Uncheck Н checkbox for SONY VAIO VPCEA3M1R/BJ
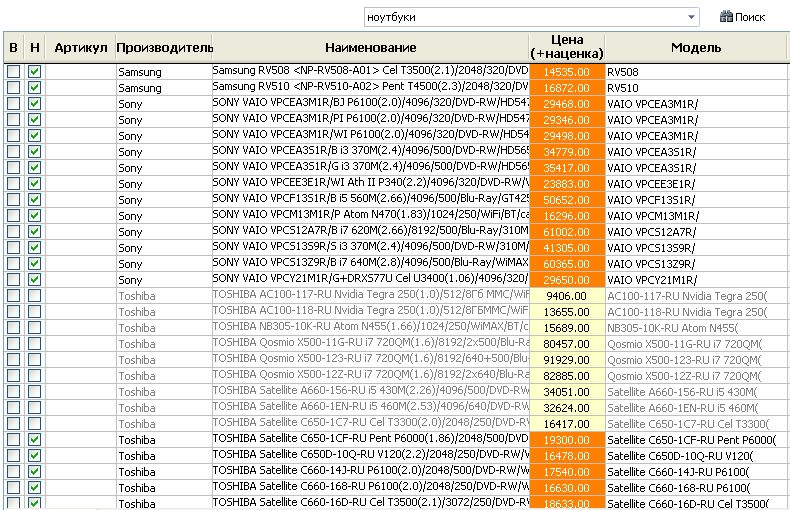This screenshot has height=510, width=790. point(34,104)
